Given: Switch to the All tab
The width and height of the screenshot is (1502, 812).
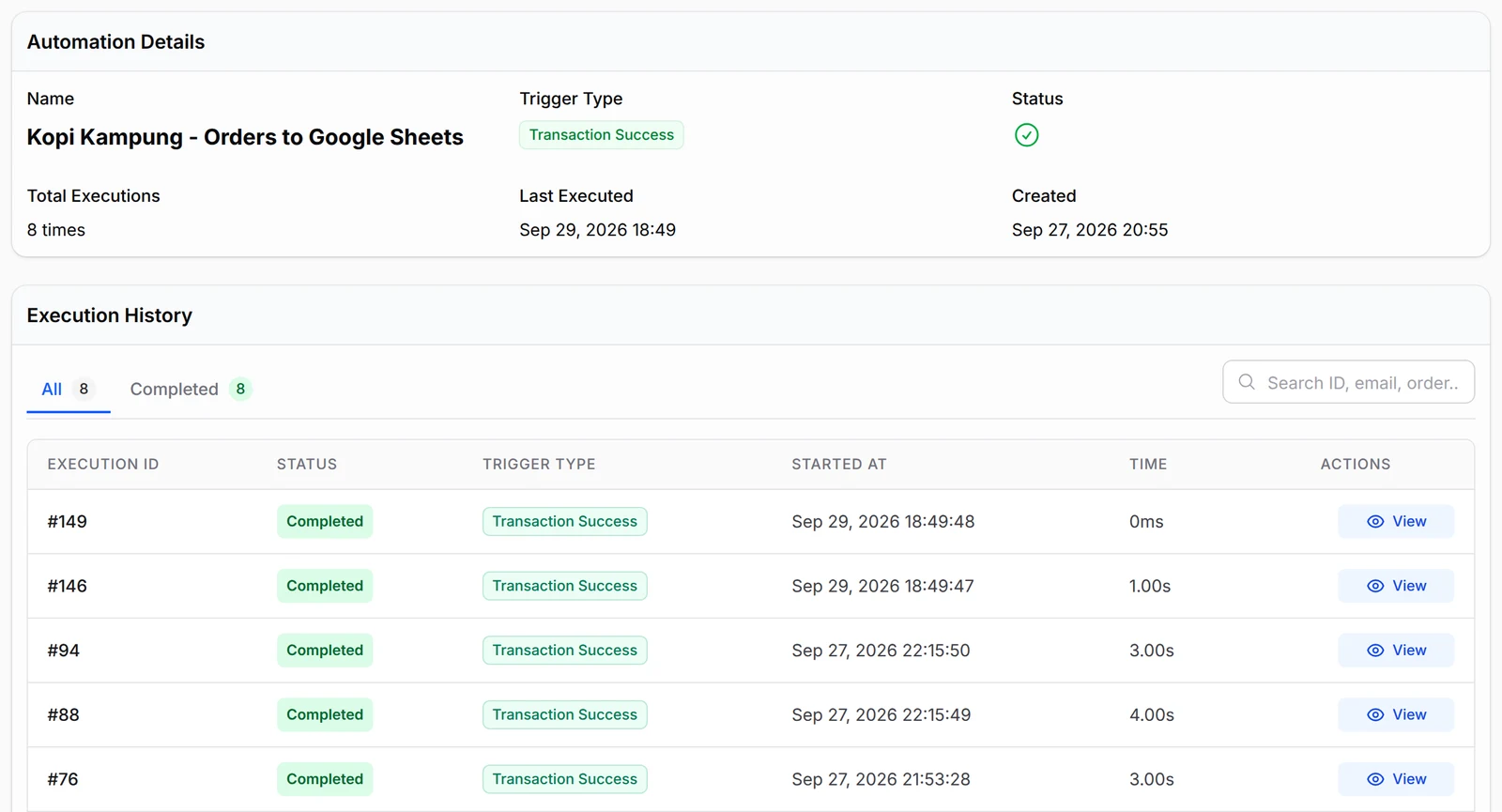Looking at the screenshot, I should point(69,389).
